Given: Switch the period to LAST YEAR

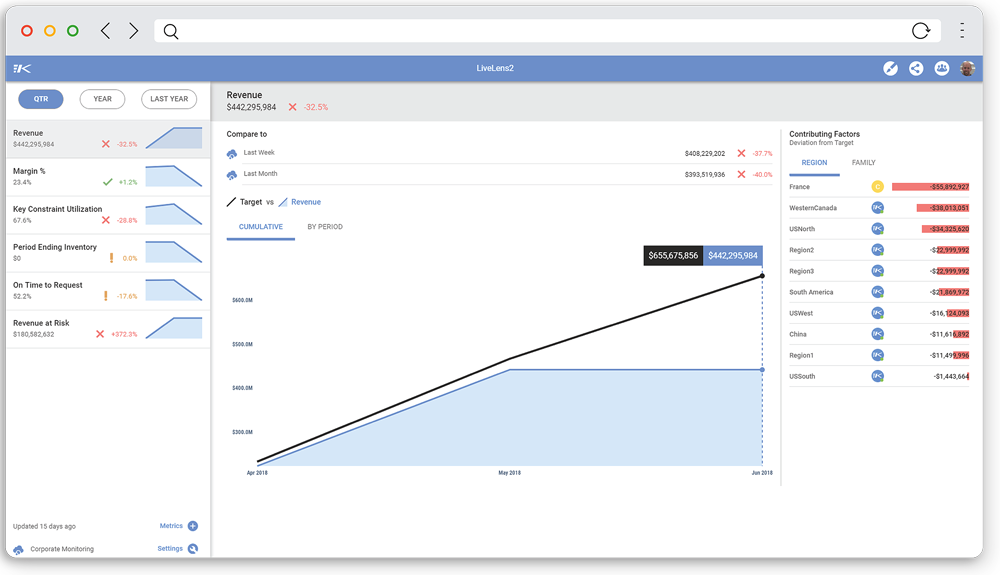Looking at the screenshot, I should pyautogui.click(x=169, y=99).
